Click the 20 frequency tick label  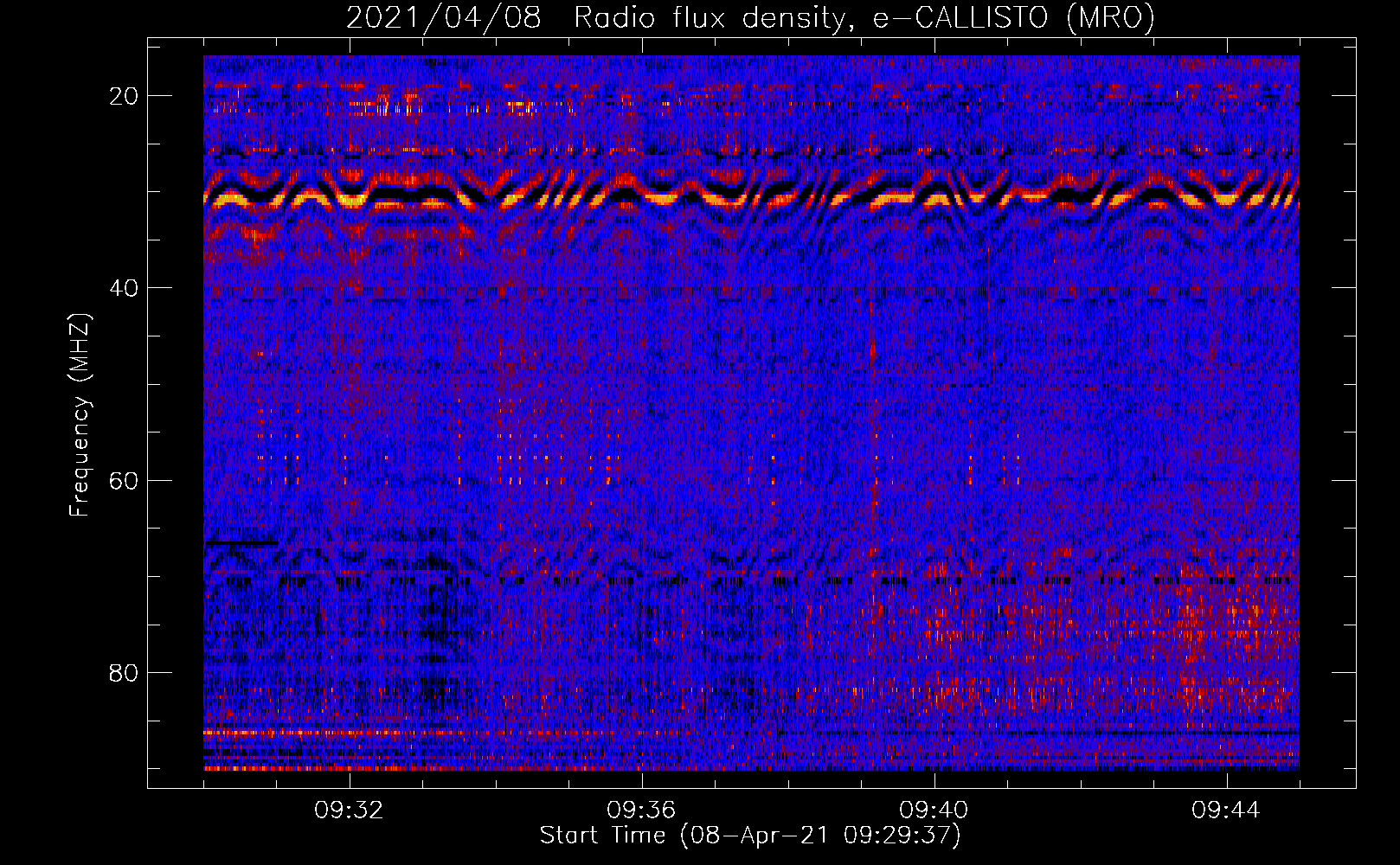tap(124, 96)
